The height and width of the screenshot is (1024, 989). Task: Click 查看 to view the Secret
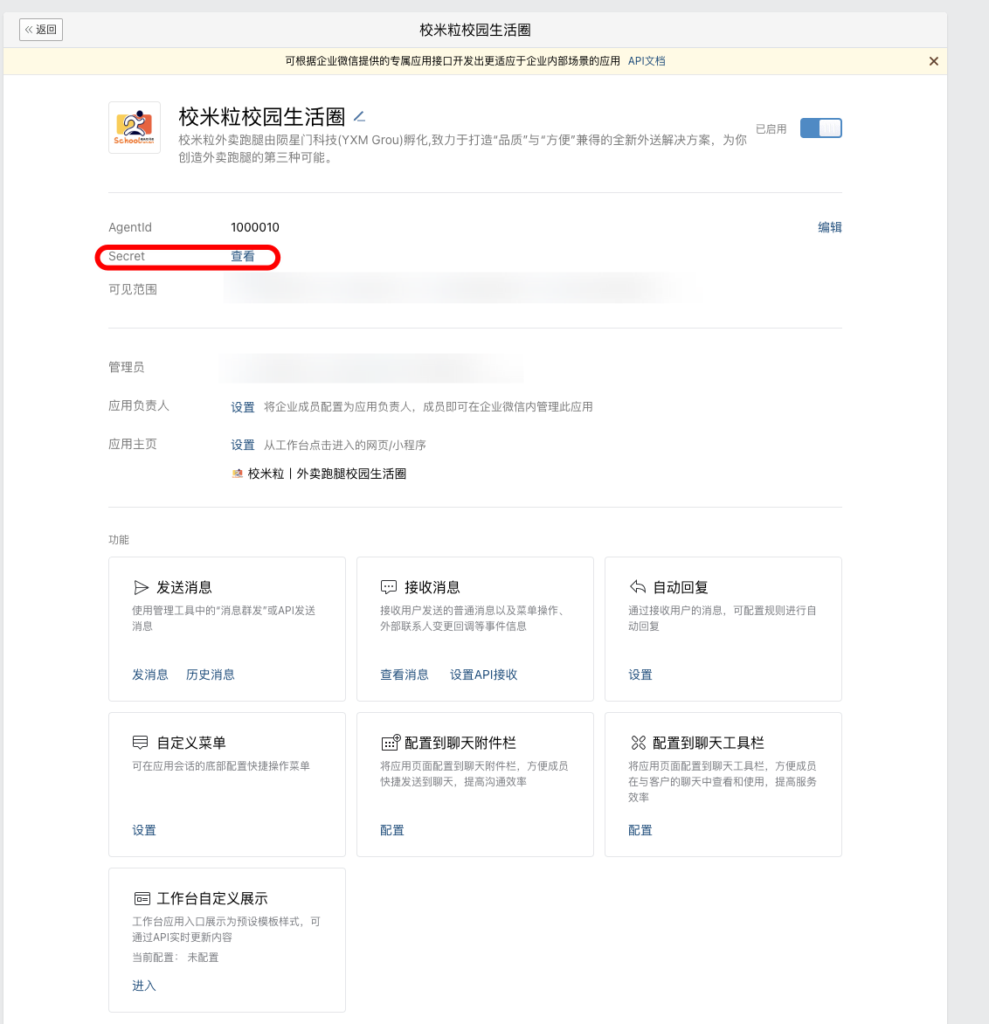click(x=242, y=257)
